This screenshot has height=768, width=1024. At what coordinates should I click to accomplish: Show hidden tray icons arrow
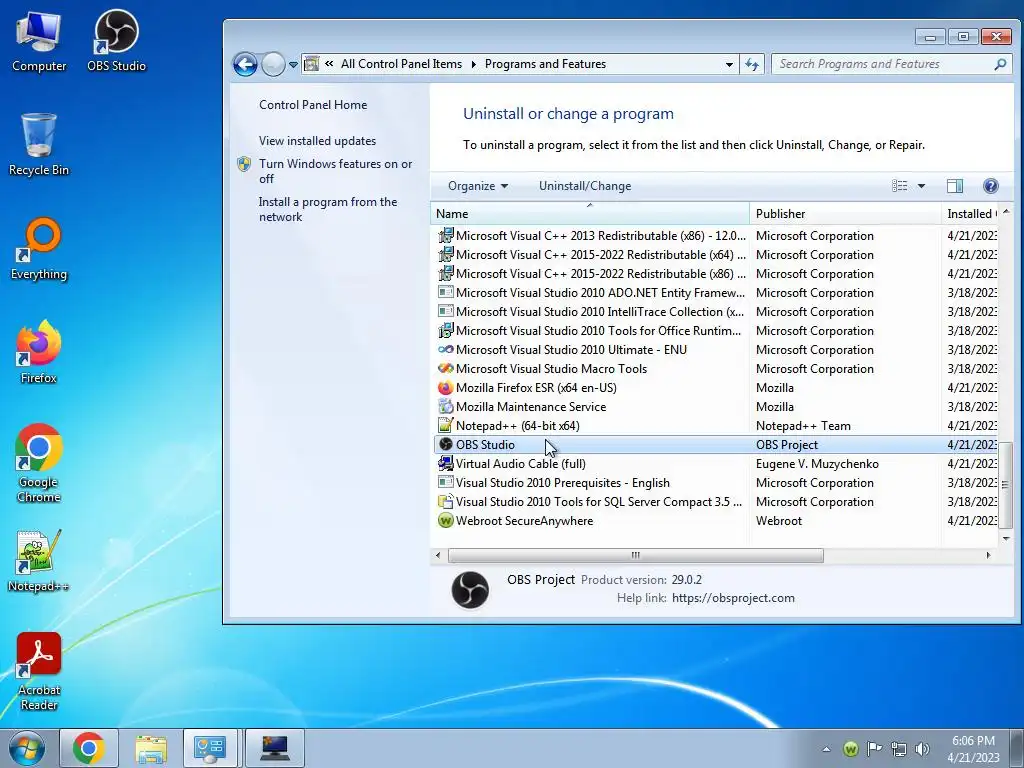[826, 748]
